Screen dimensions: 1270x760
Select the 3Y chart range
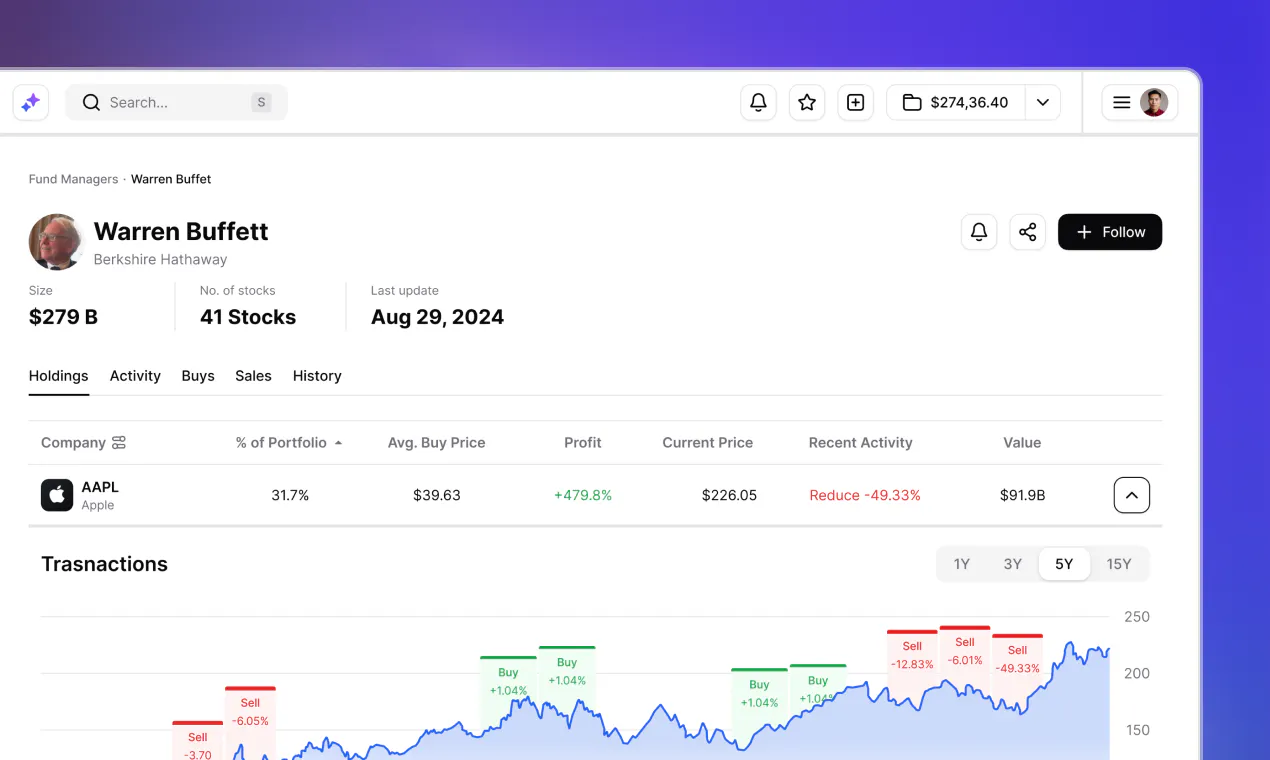pyautogui.click(x=1013, y=564)
